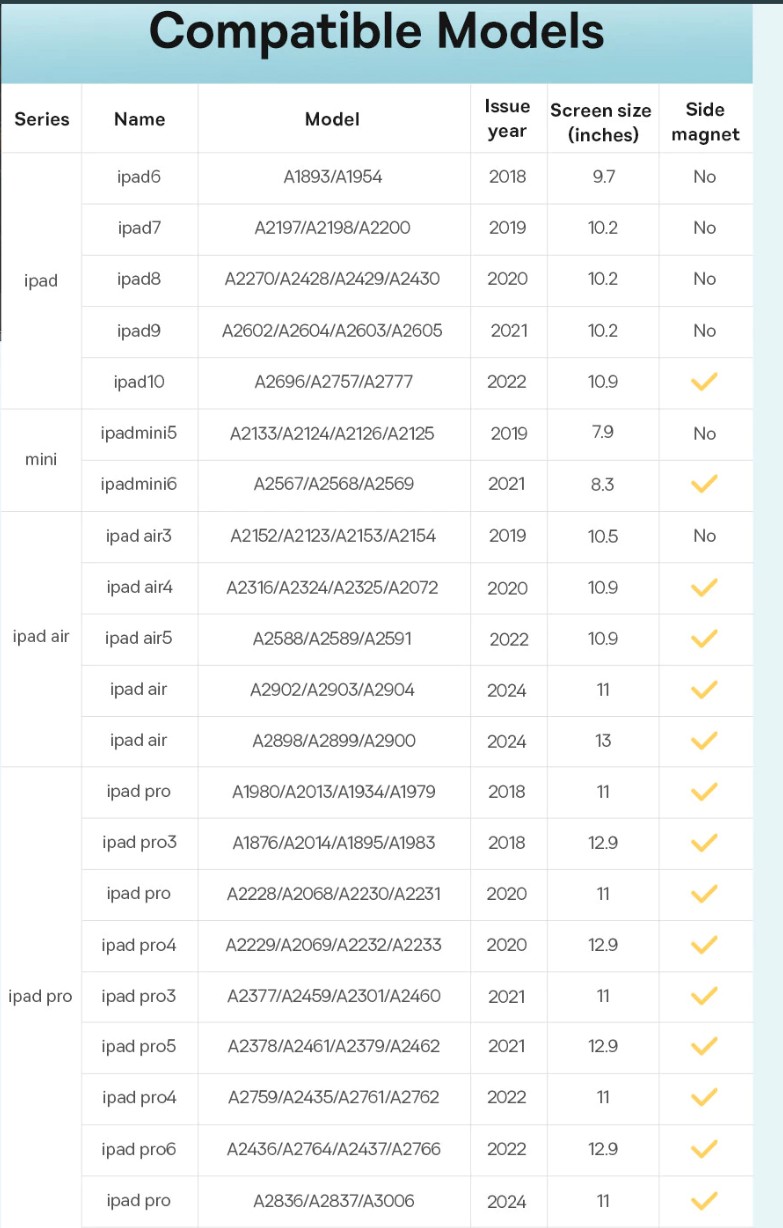
Task: Click the ipad air5 side magnet checkmark
Action: [705, 638]
